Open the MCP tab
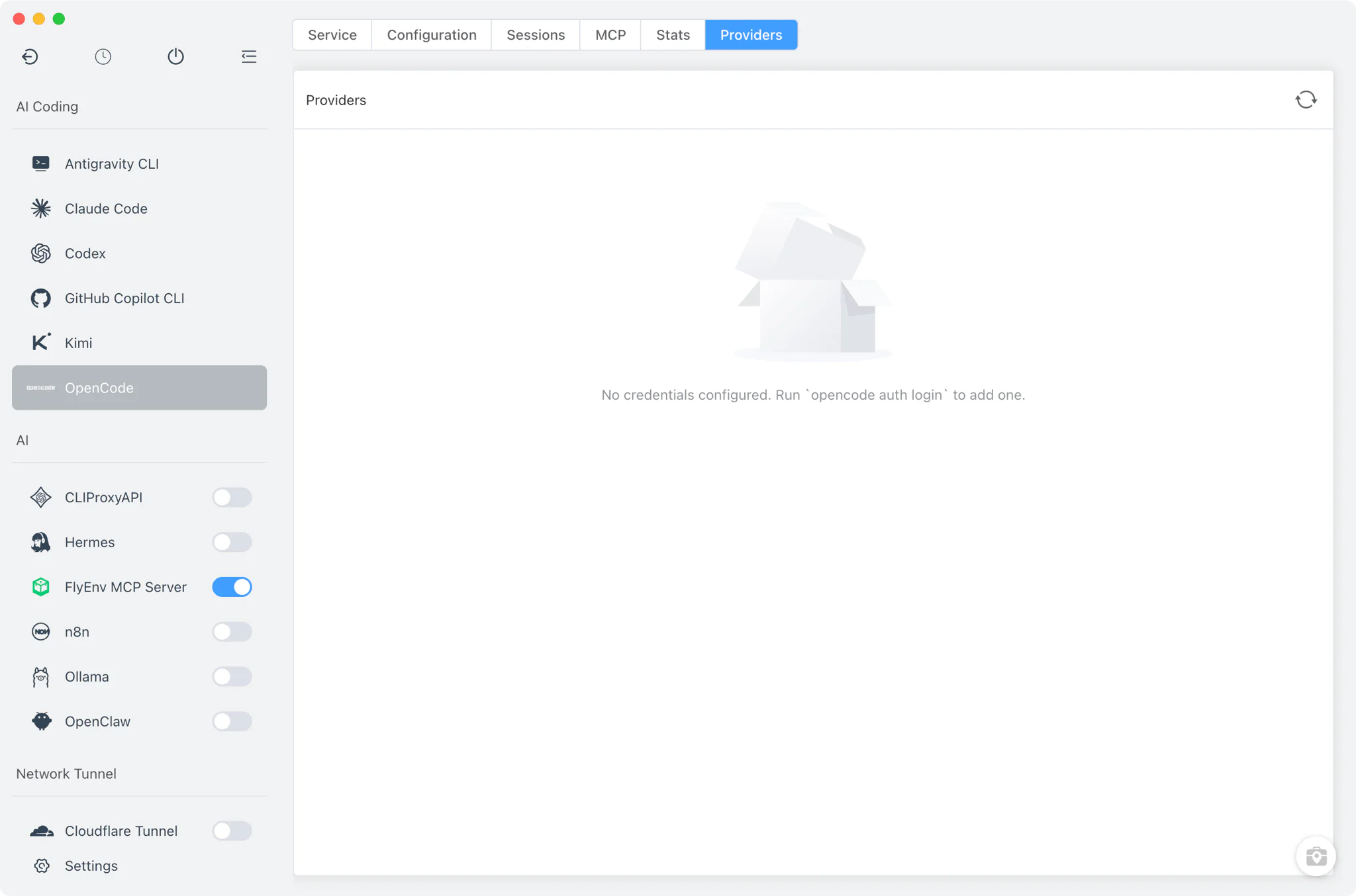The width and height of the screenshot is (1356, 896). click(x=610, y=35)
